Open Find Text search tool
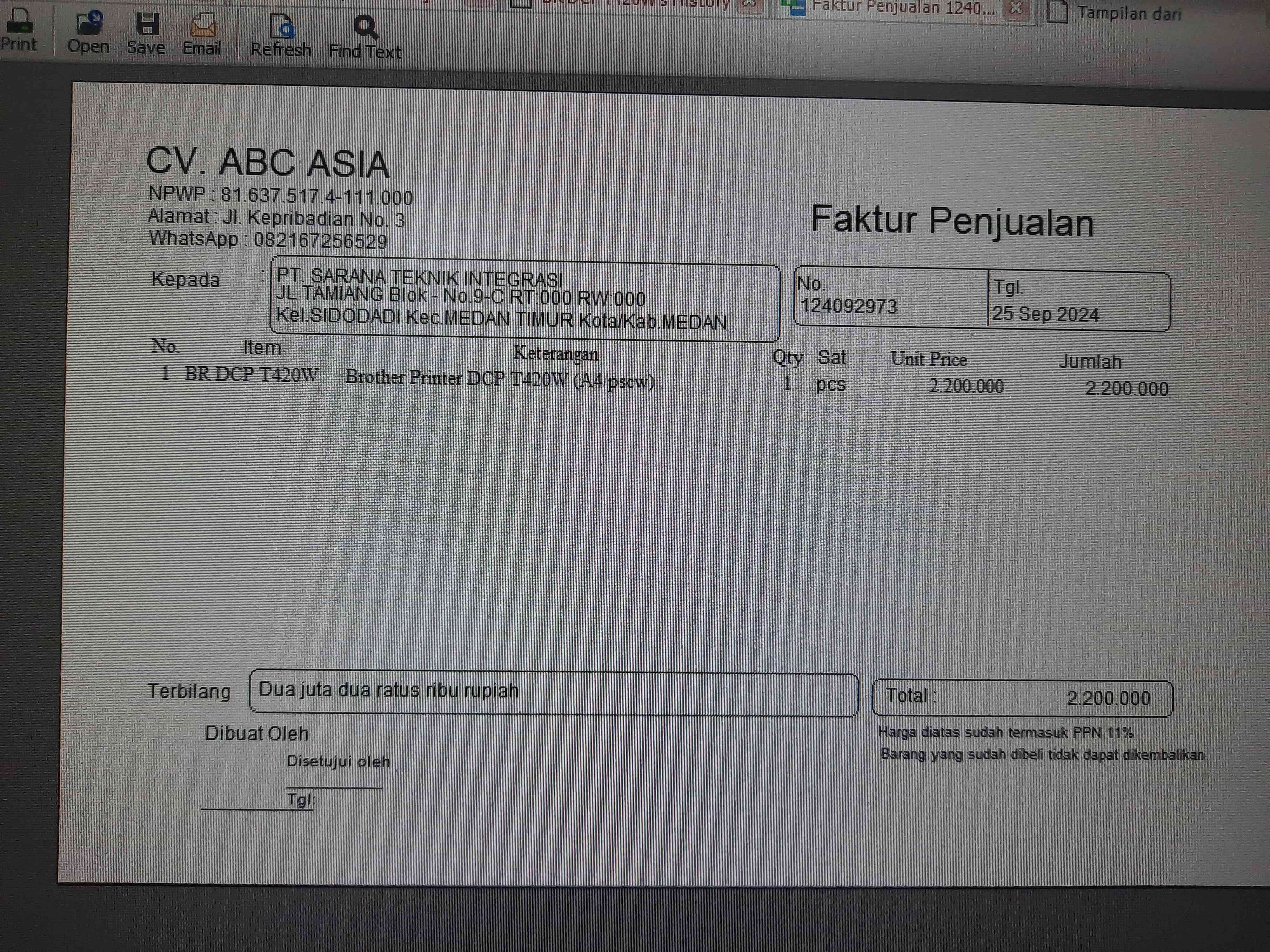This screenshot has width=1270, height=952. click(x=365, y=28)
